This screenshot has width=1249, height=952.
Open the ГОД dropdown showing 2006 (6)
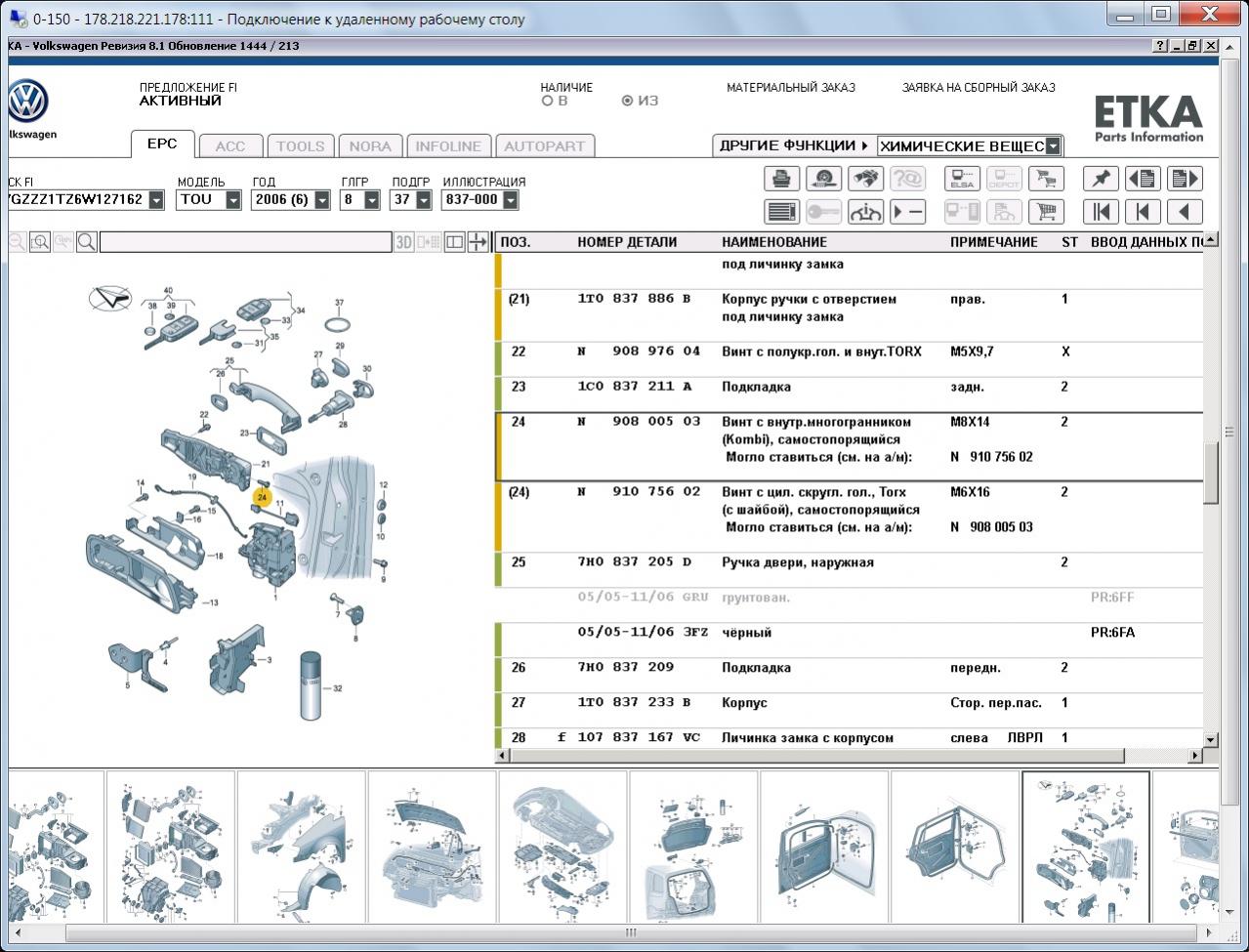(x=321, y=200)
